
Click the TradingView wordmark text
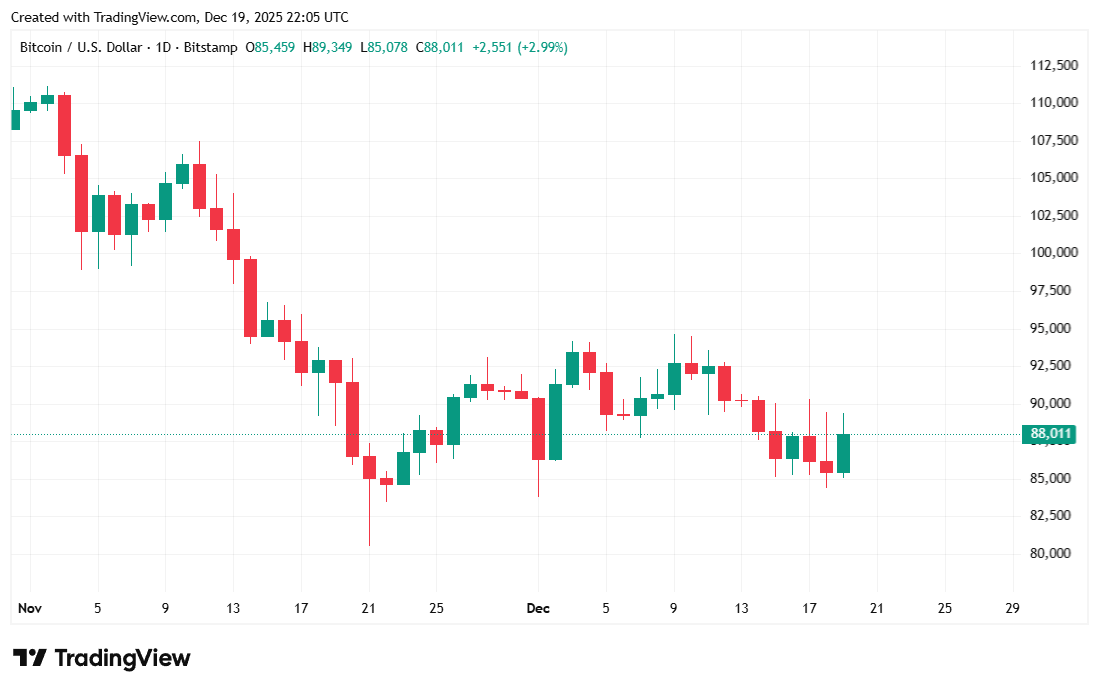click(122, 658)
